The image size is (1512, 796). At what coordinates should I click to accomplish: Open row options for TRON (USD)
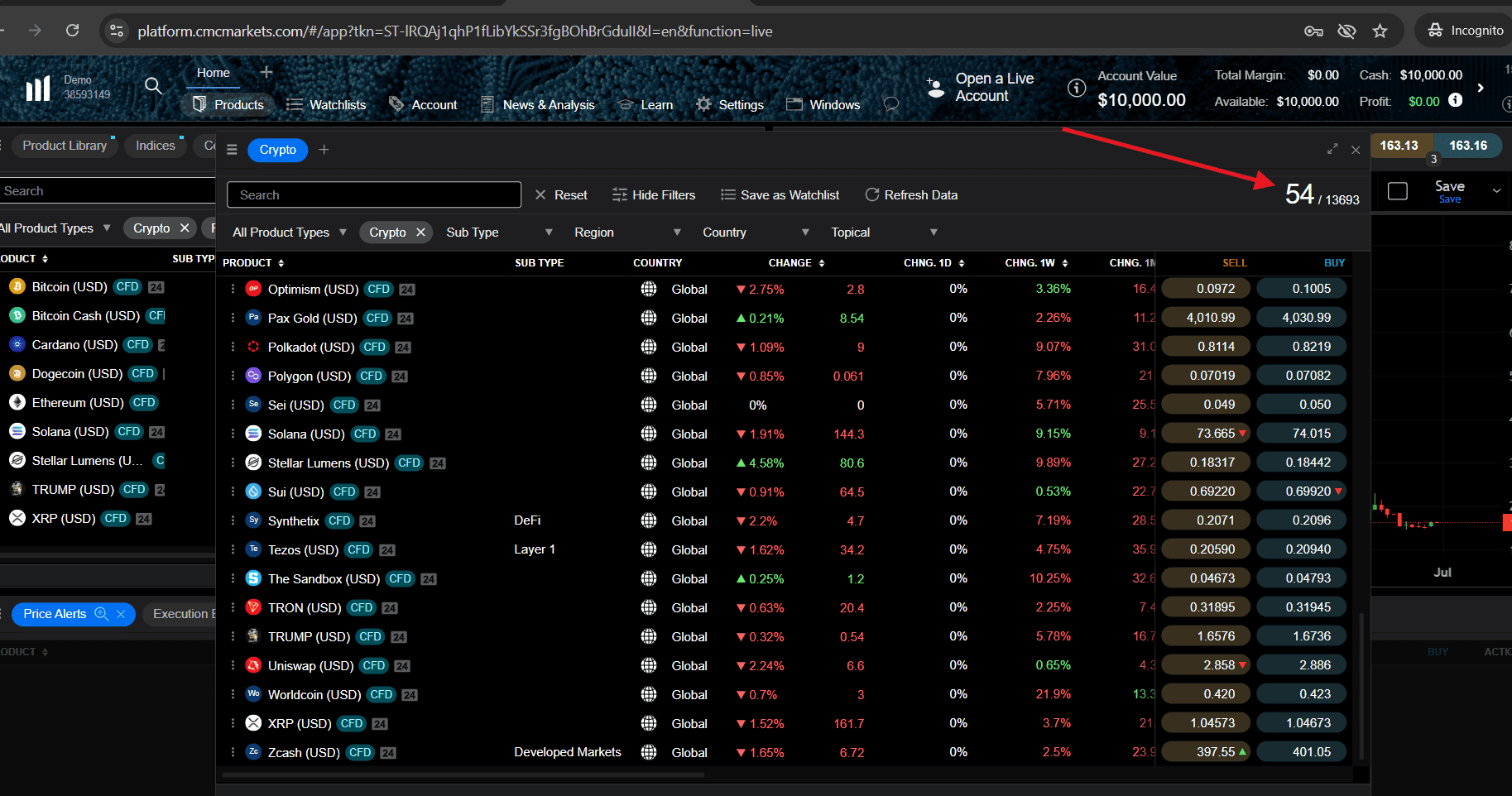[233, 607]
